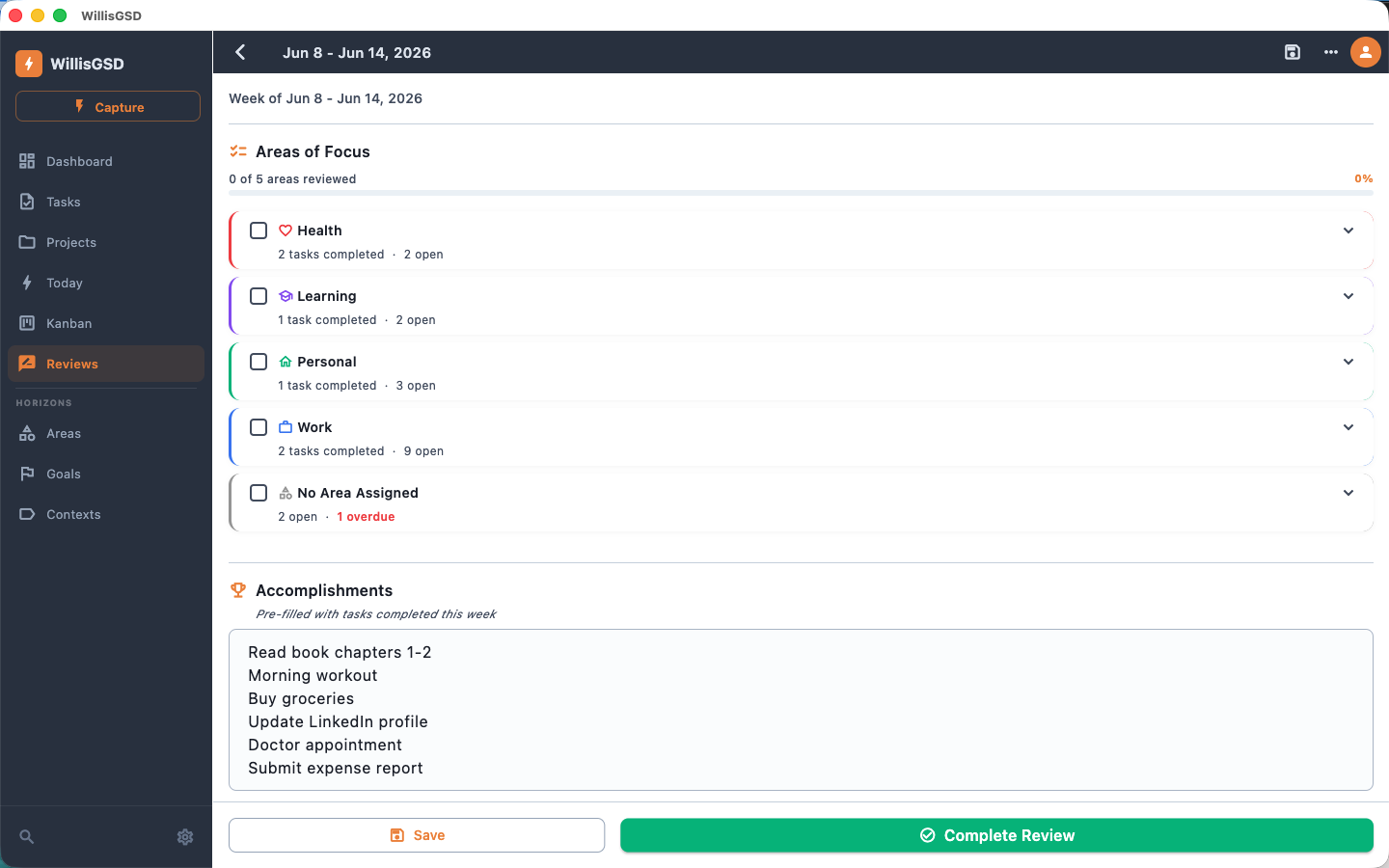Expand the Personal area chevron

point(1348,362)
